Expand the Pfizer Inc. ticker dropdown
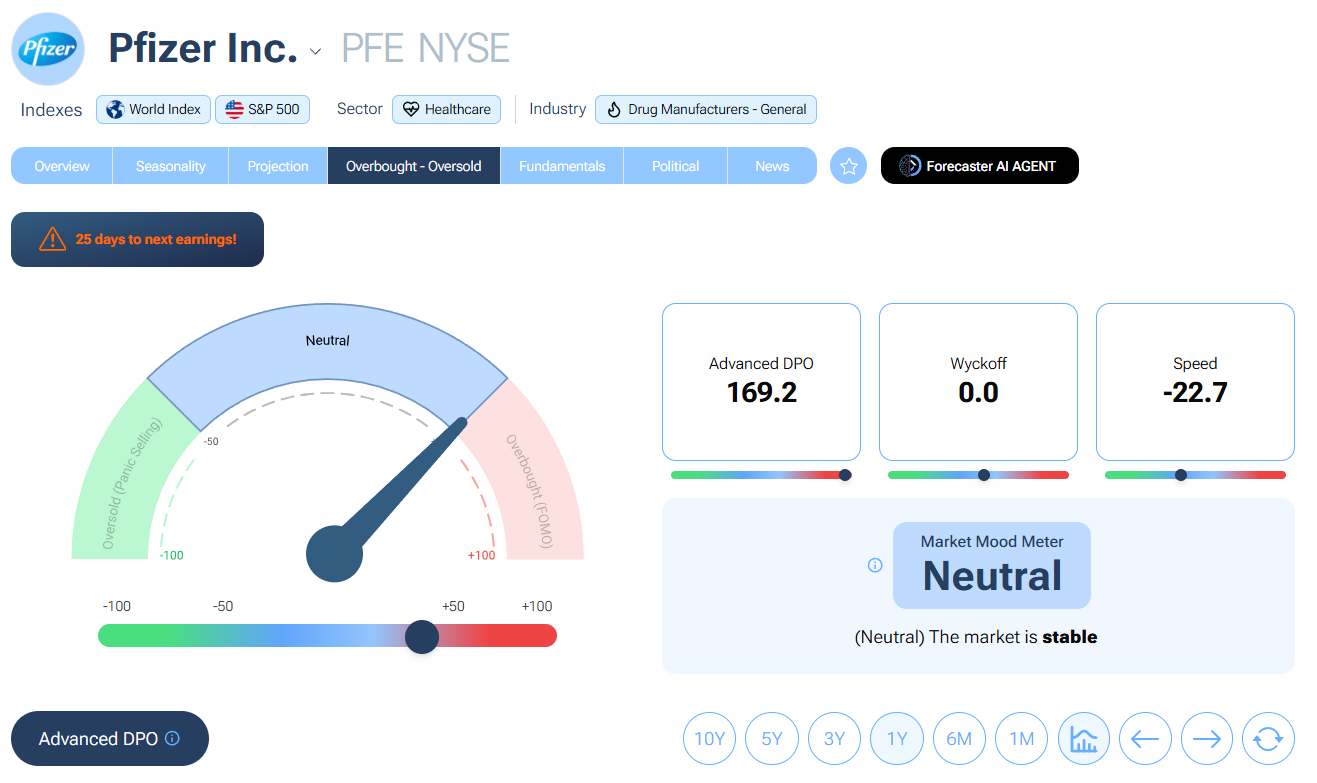 point(316,51)
